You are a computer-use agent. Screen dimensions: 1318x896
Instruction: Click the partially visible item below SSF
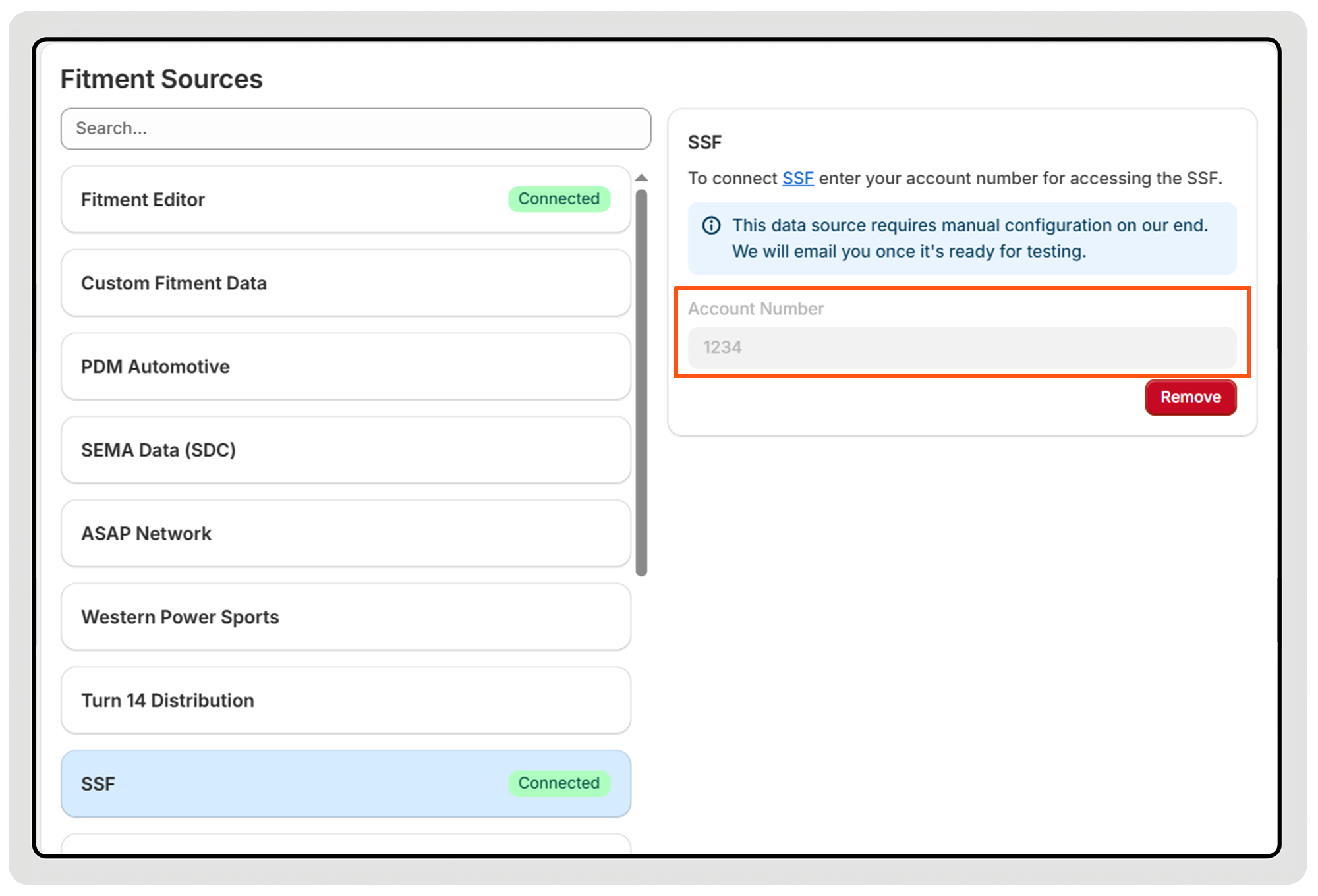(346, 845)
